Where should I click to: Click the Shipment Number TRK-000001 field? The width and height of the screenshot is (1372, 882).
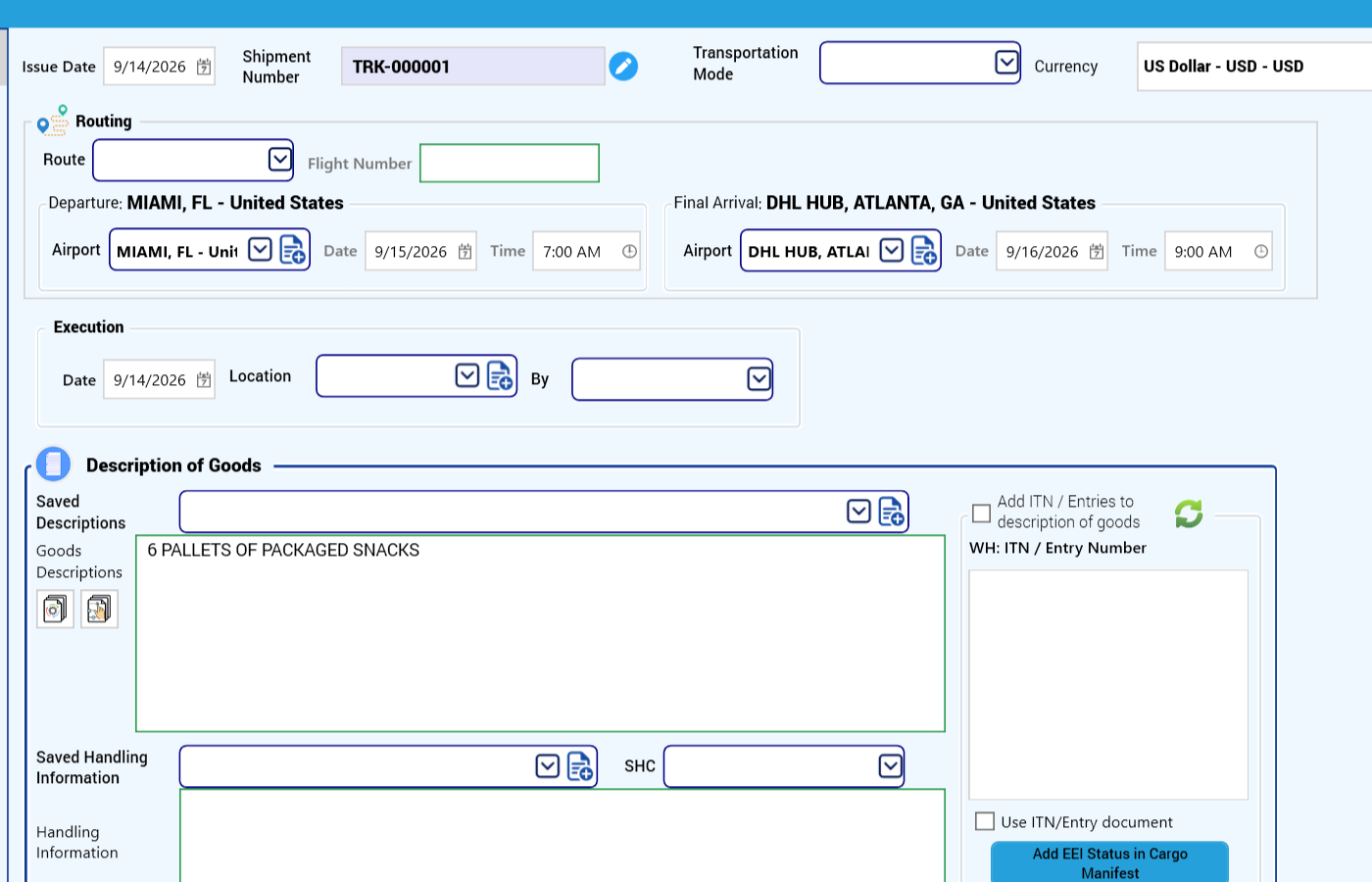click(472, 67)
